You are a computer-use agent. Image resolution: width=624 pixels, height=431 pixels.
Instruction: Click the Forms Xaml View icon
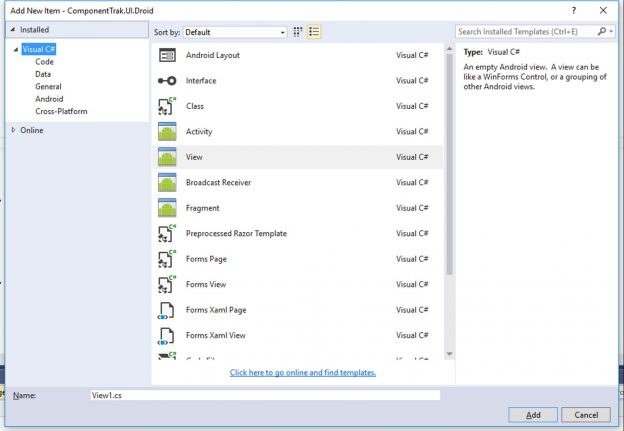[x=166, y=336]
